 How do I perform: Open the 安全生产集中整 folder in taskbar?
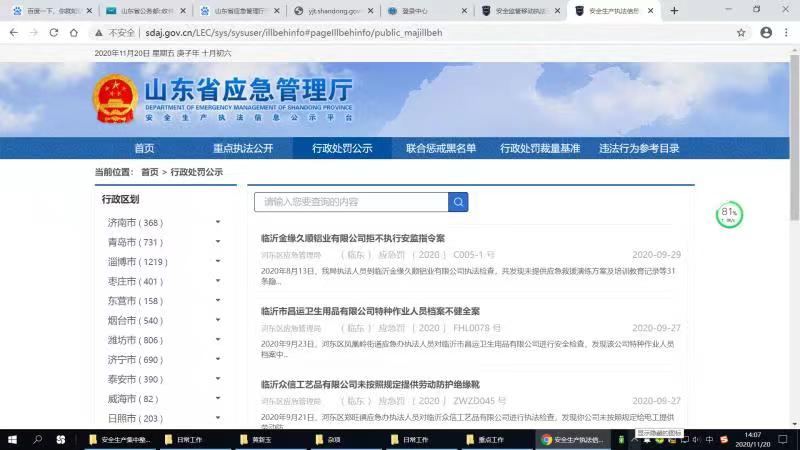tap(120, 439)
